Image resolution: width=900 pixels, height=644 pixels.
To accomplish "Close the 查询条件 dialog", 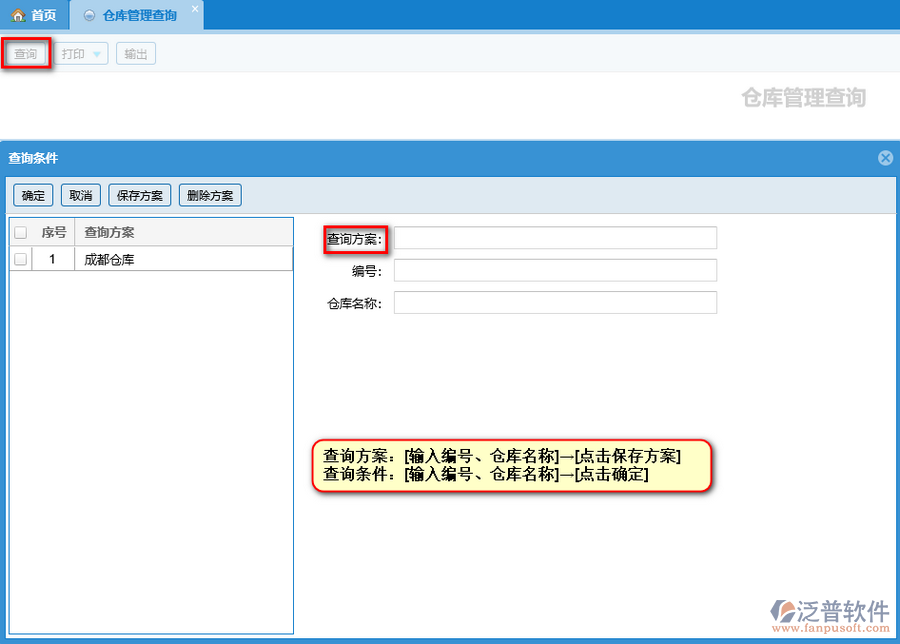I will (885, 158).
